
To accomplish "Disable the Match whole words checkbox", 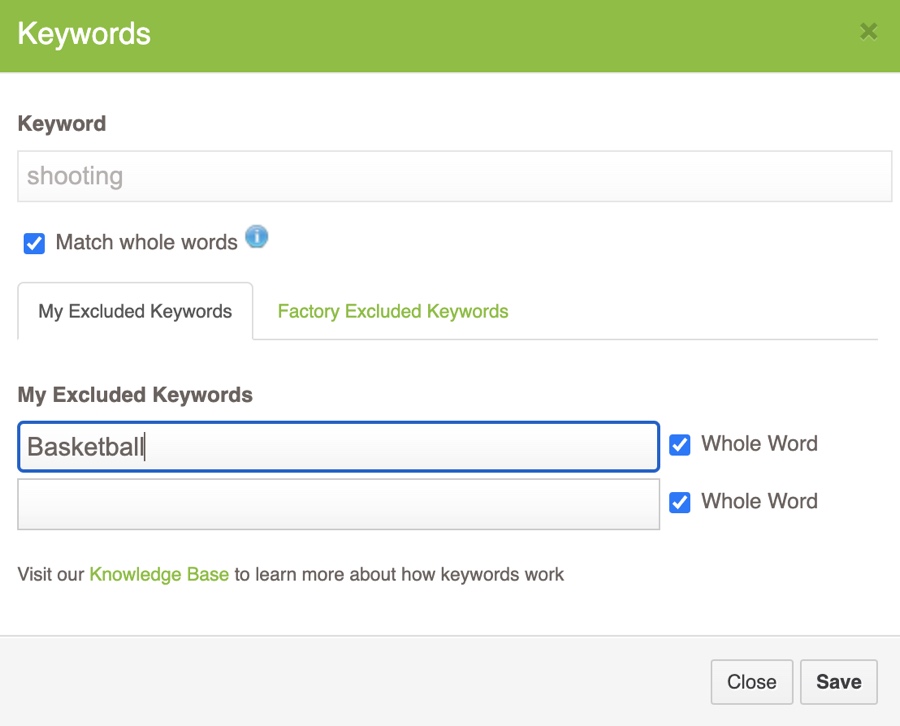I will coord(33,243).
